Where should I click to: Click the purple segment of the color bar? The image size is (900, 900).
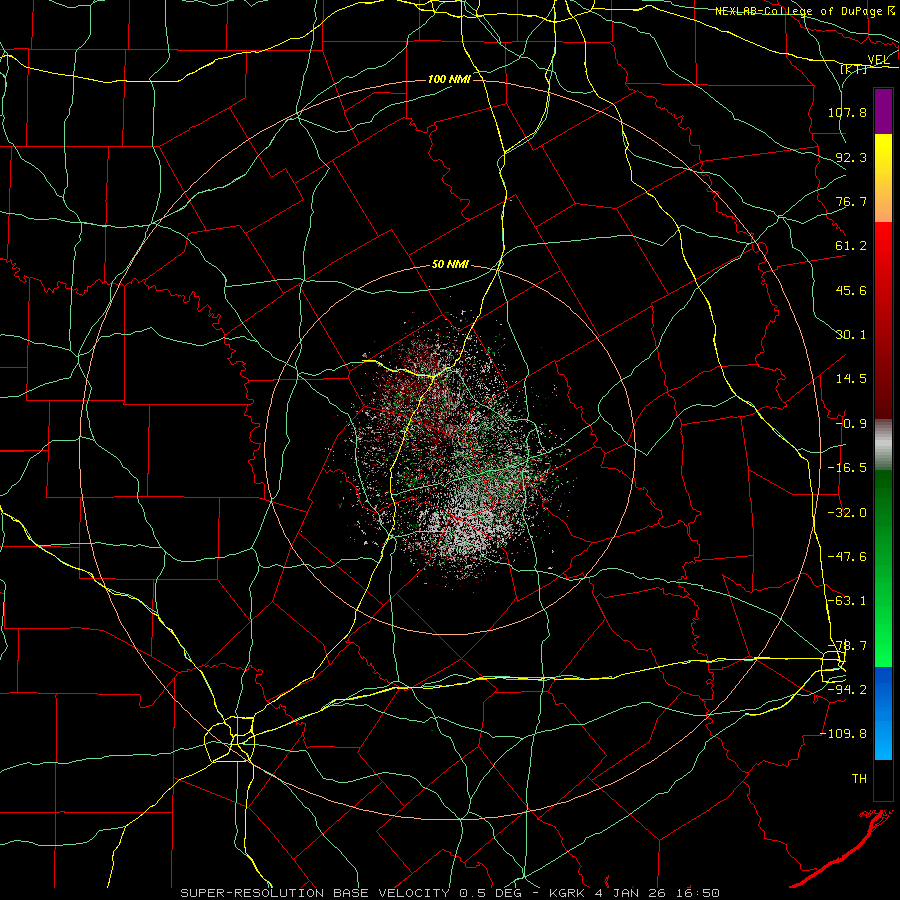(883, 111)
